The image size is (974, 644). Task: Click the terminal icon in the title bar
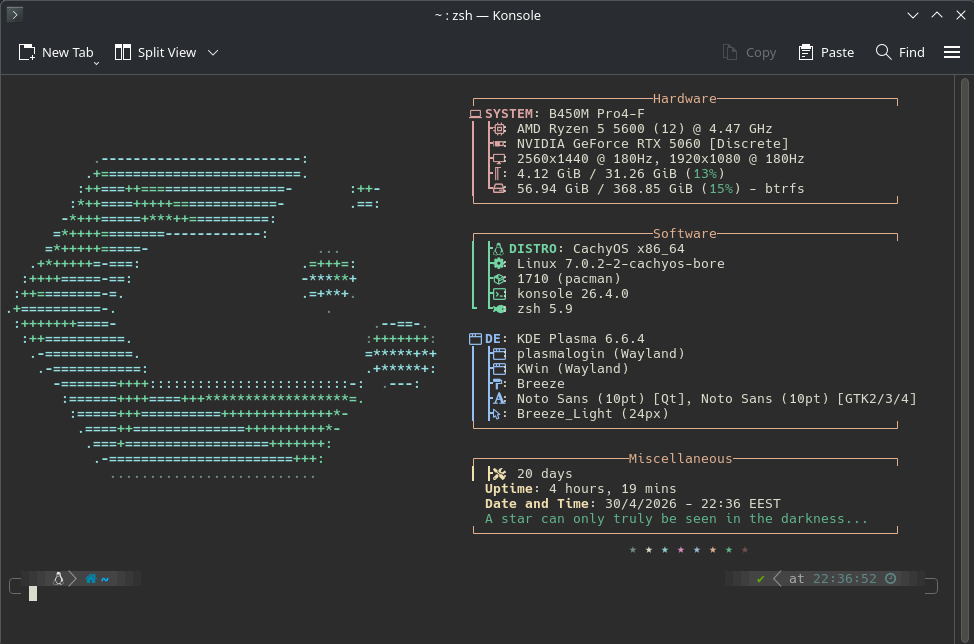click(x=15, y=14)
